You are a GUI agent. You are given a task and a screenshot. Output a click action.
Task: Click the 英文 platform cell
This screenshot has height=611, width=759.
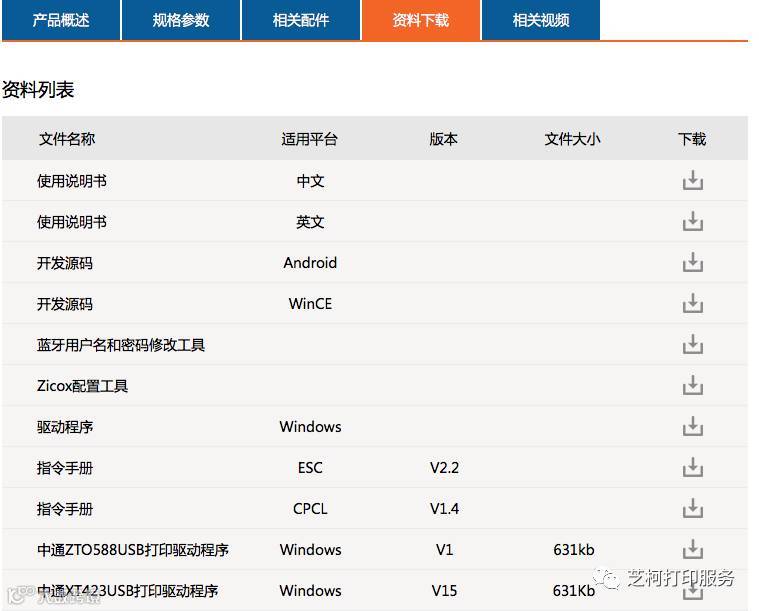coord(310,222)
